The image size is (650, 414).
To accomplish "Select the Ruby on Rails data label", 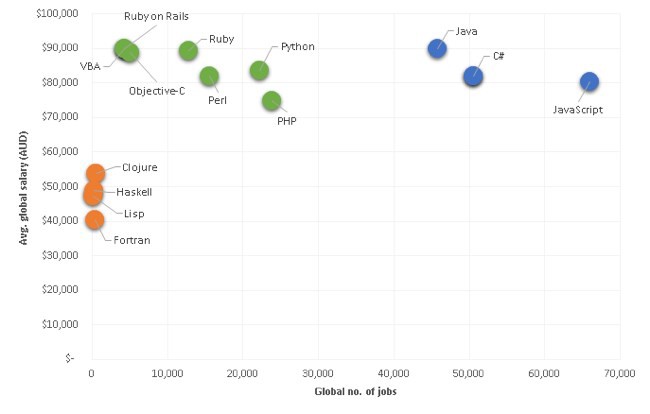I will pyautogui.click(x=156, y=16).
